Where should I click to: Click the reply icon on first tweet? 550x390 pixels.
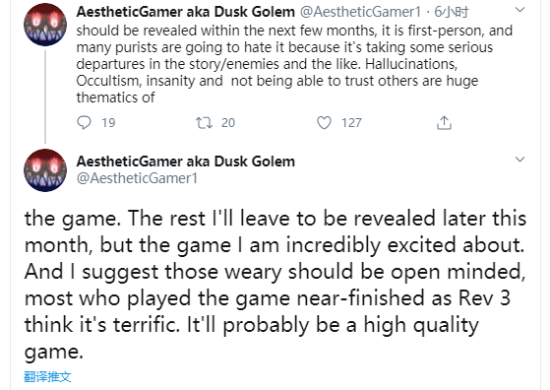(84, 122)
